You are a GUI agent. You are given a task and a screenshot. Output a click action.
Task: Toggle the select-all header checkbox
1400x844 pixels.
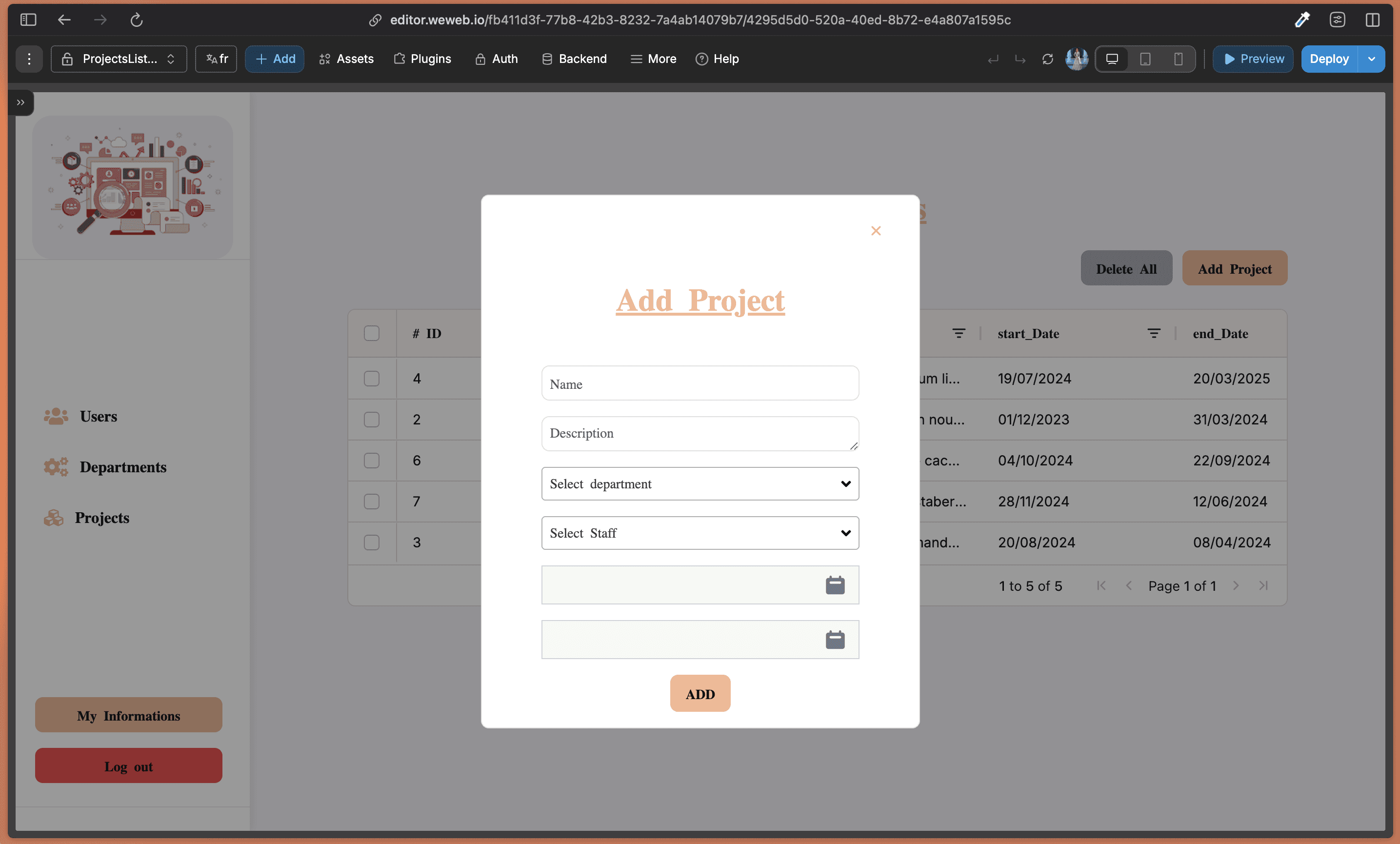pos(372,333)
